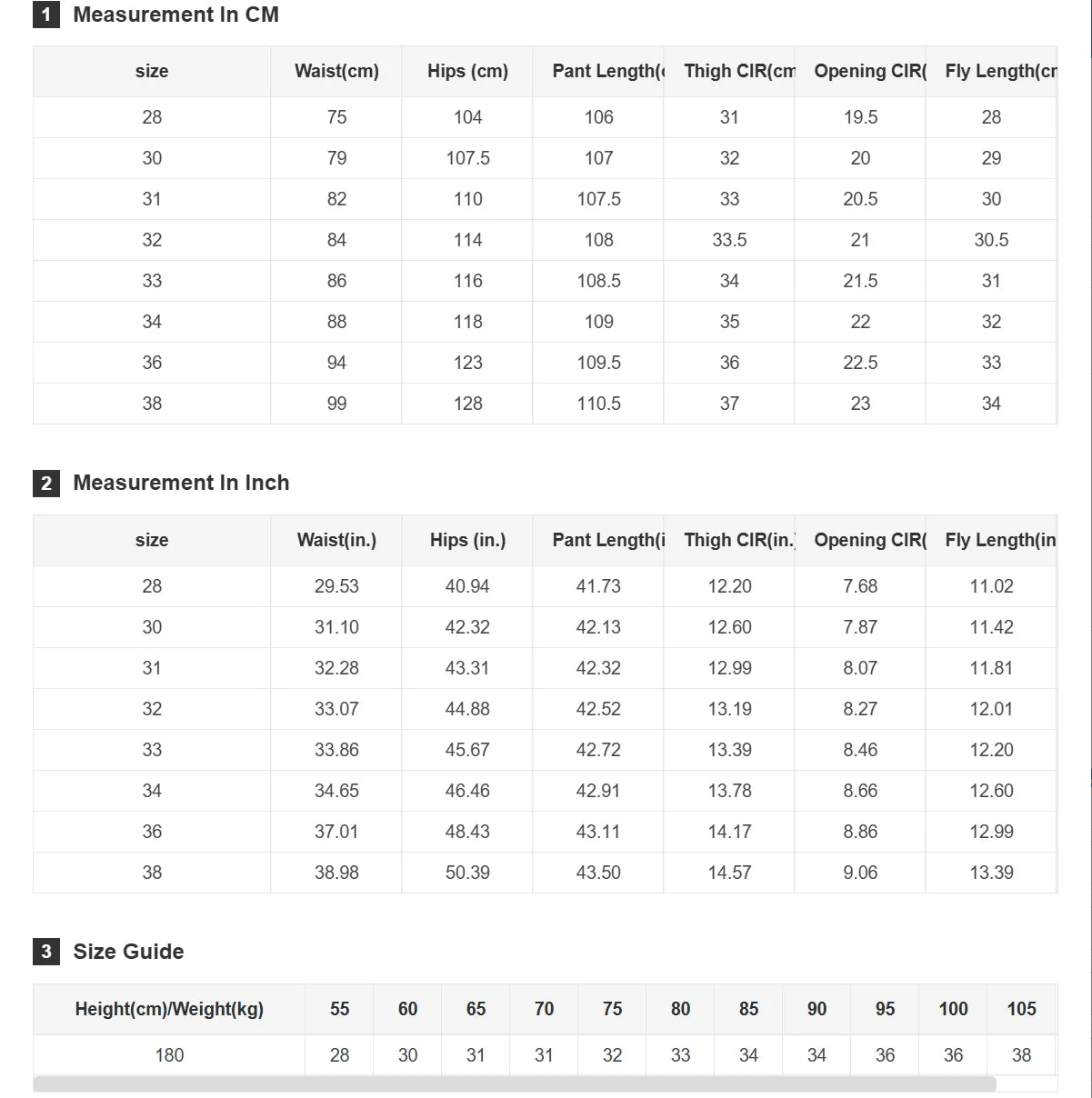Click the number 1 section badge
1092x1098 pixels.
click(46, 15)
